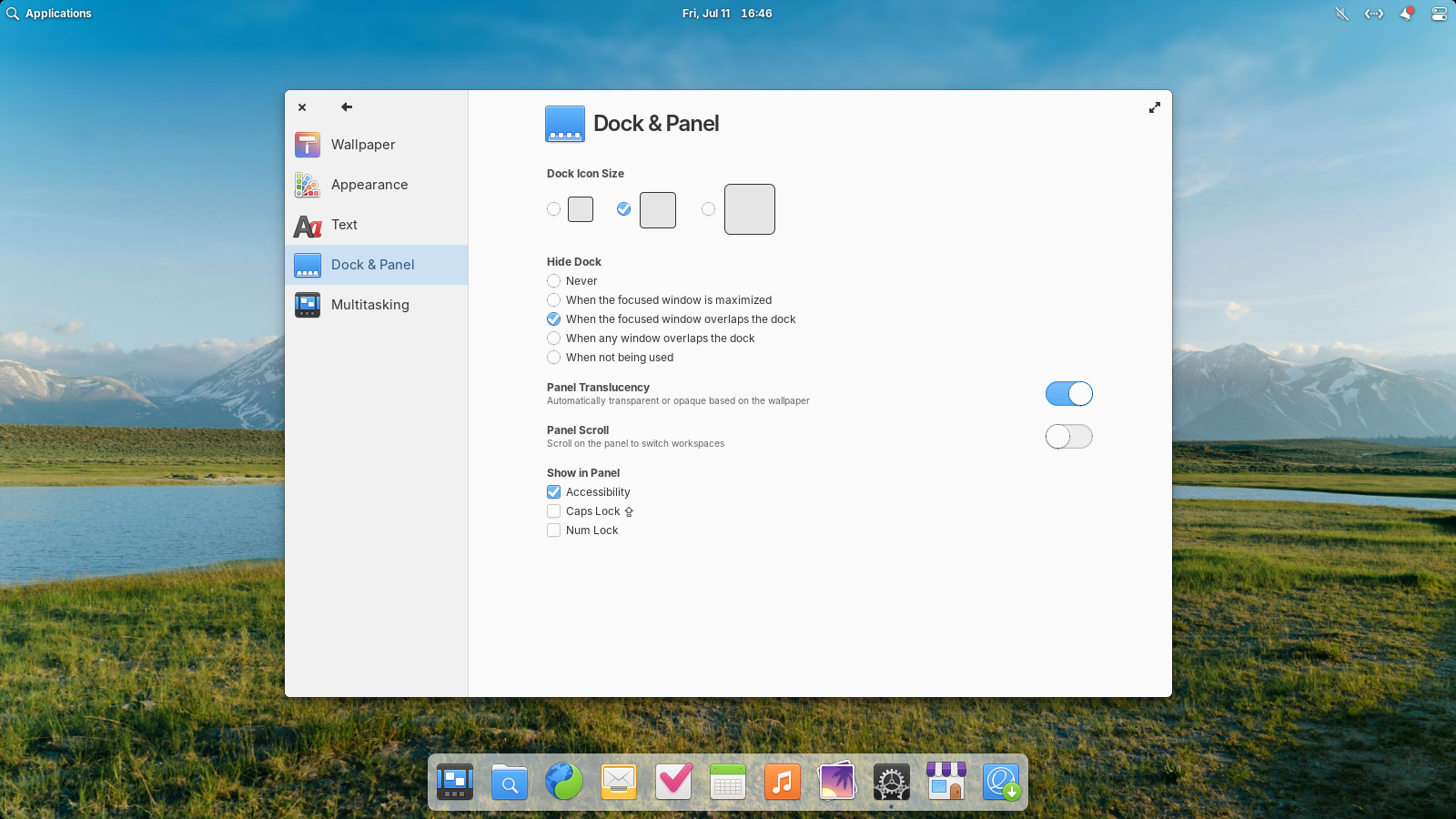Launch the Music app from the dock
The width and height of the screenshot is (1456, 819).
point(783,782)
